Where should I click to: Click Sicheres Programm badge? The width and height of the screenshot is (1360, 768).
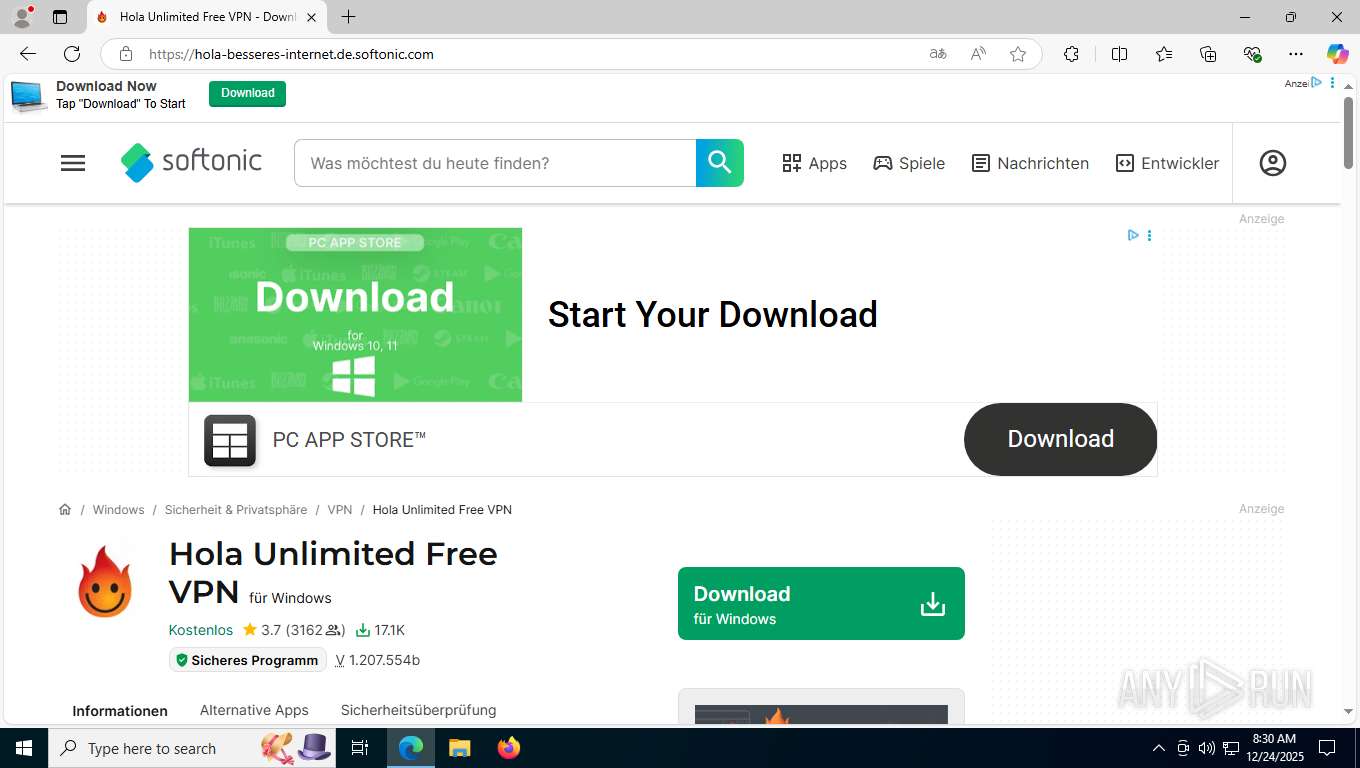248,660
